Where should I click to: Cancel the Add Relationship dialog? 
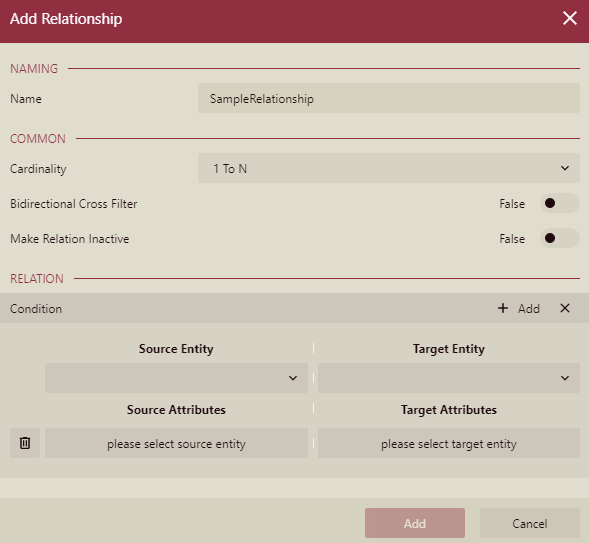pyautogui.click(x=530, y=523)
